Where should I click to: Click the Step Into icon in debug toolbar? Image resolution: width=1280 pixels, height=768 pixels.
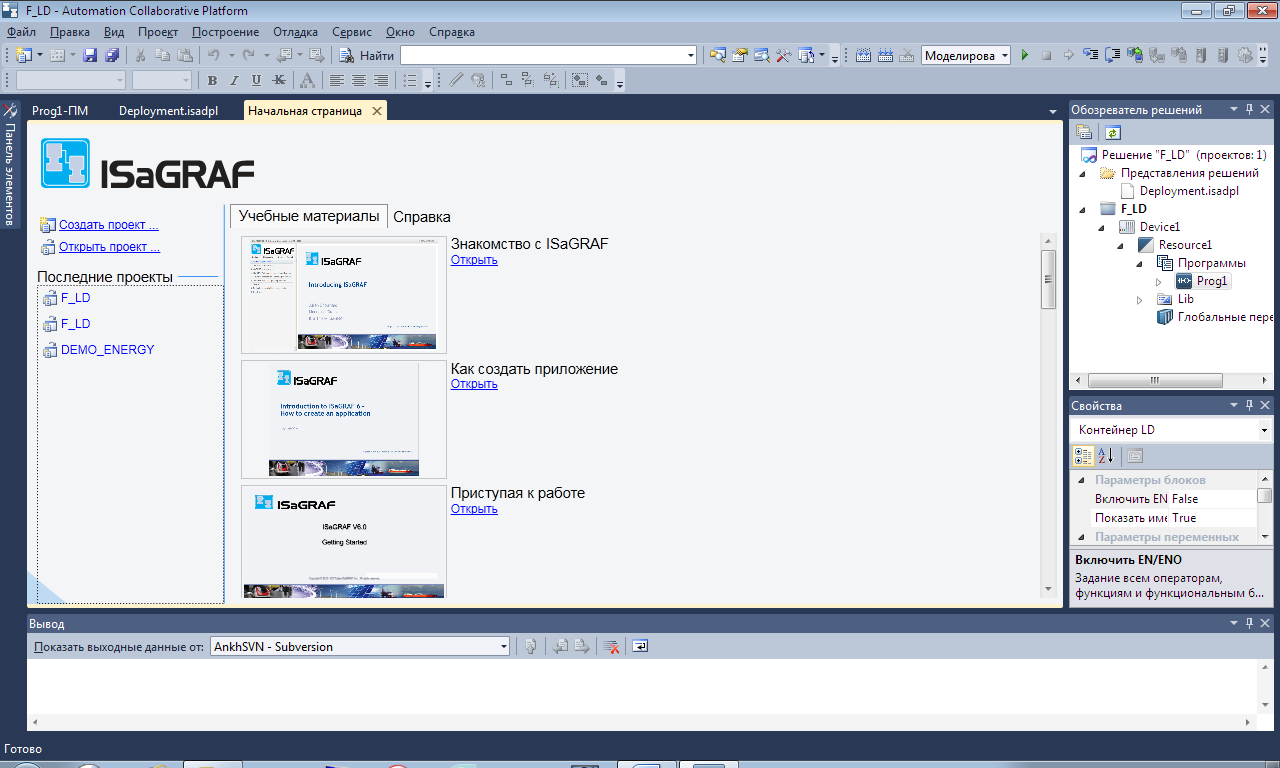point(1090,55)
